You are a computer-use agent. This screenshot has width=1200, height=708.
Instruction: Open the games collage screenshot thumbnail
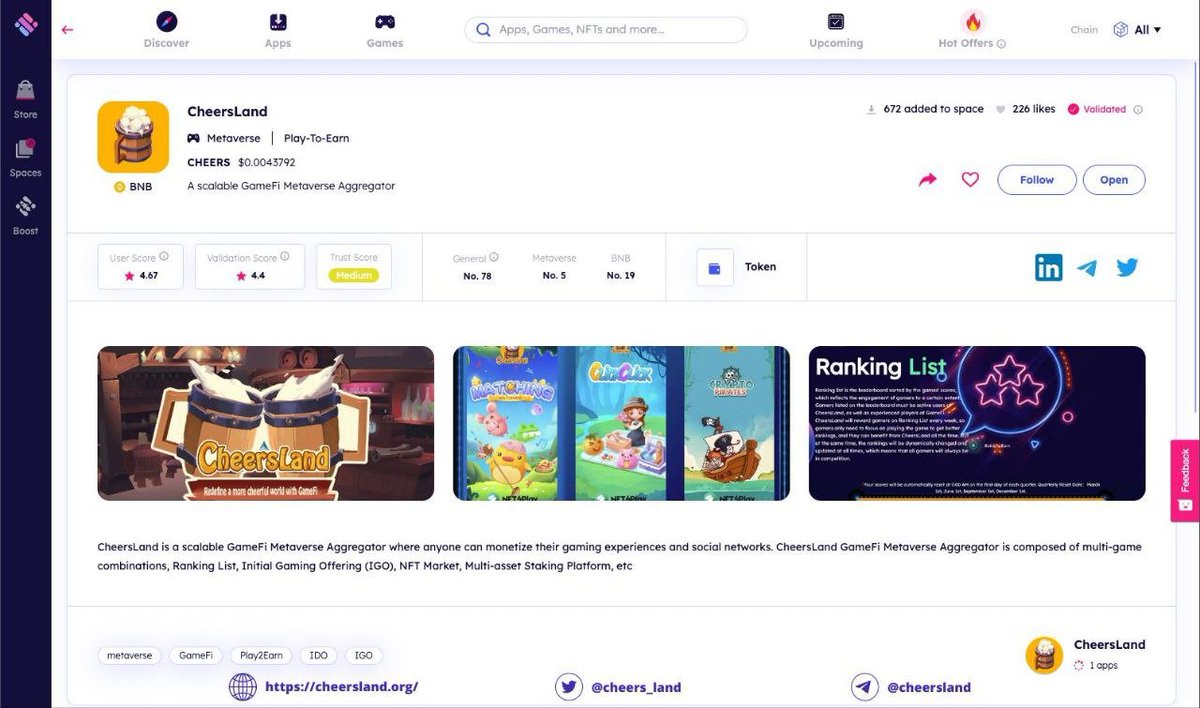621,423
